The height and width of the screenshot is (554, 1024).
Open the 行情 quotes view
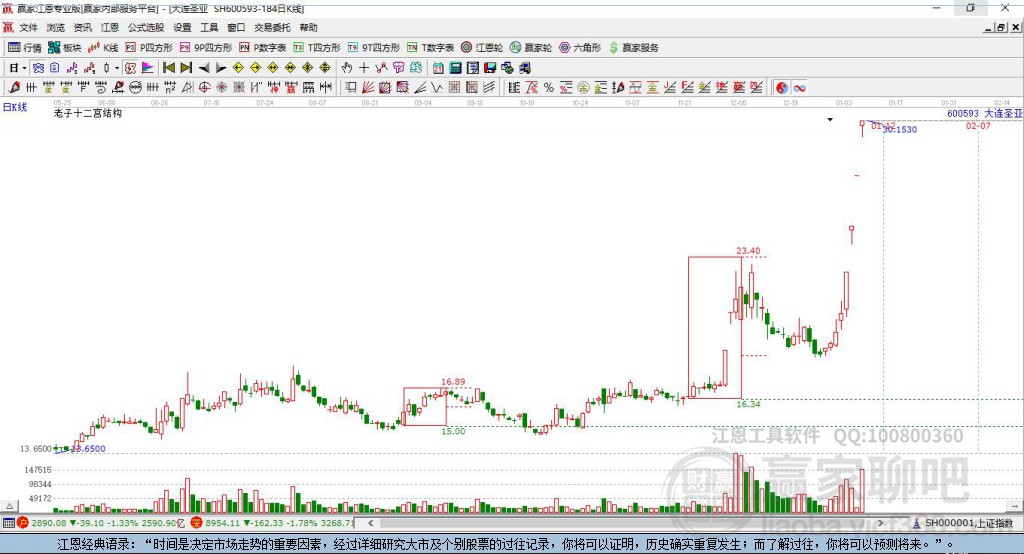(24, 48)
